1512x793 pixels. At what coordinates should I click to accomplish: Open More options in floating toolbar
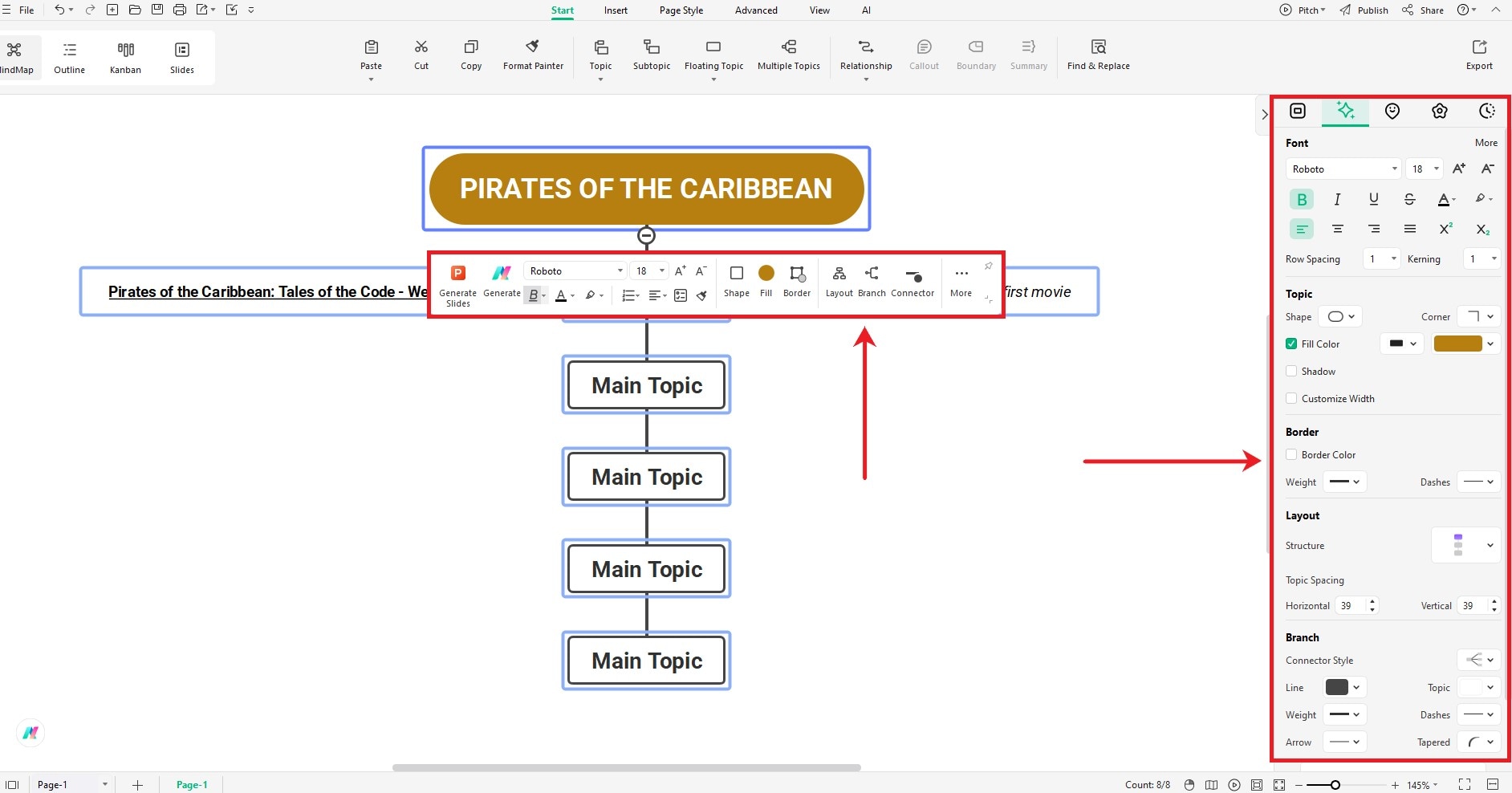961,281
